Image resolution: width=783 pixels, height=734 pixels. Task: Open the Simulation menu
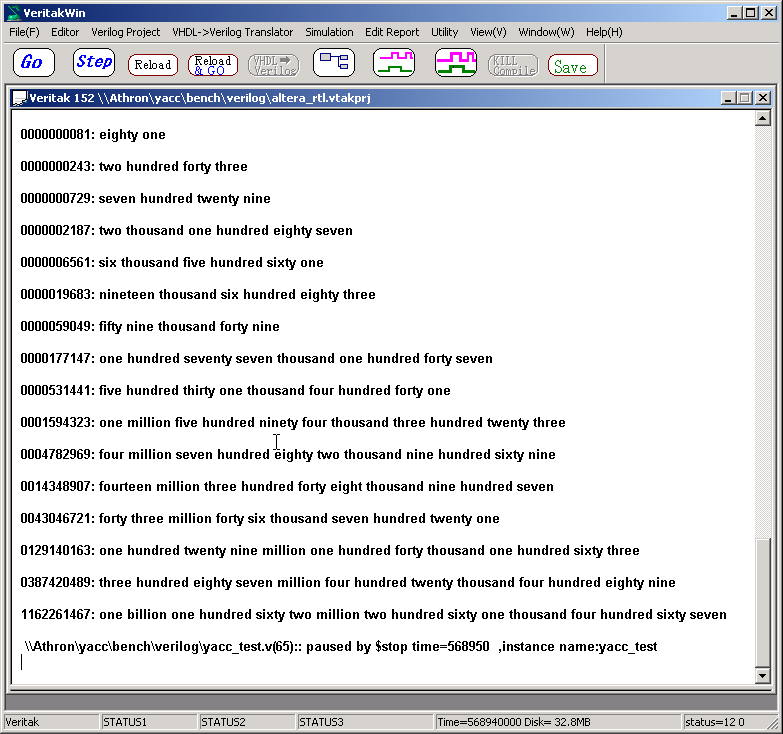[329, 32]
